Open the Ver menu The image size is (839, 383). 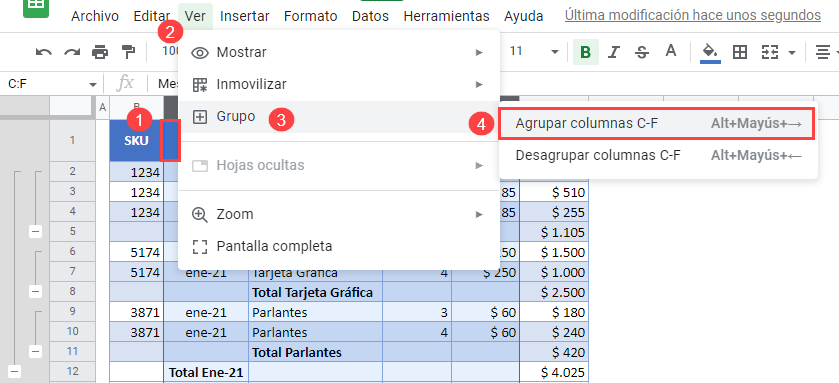[x=195, y=16]
